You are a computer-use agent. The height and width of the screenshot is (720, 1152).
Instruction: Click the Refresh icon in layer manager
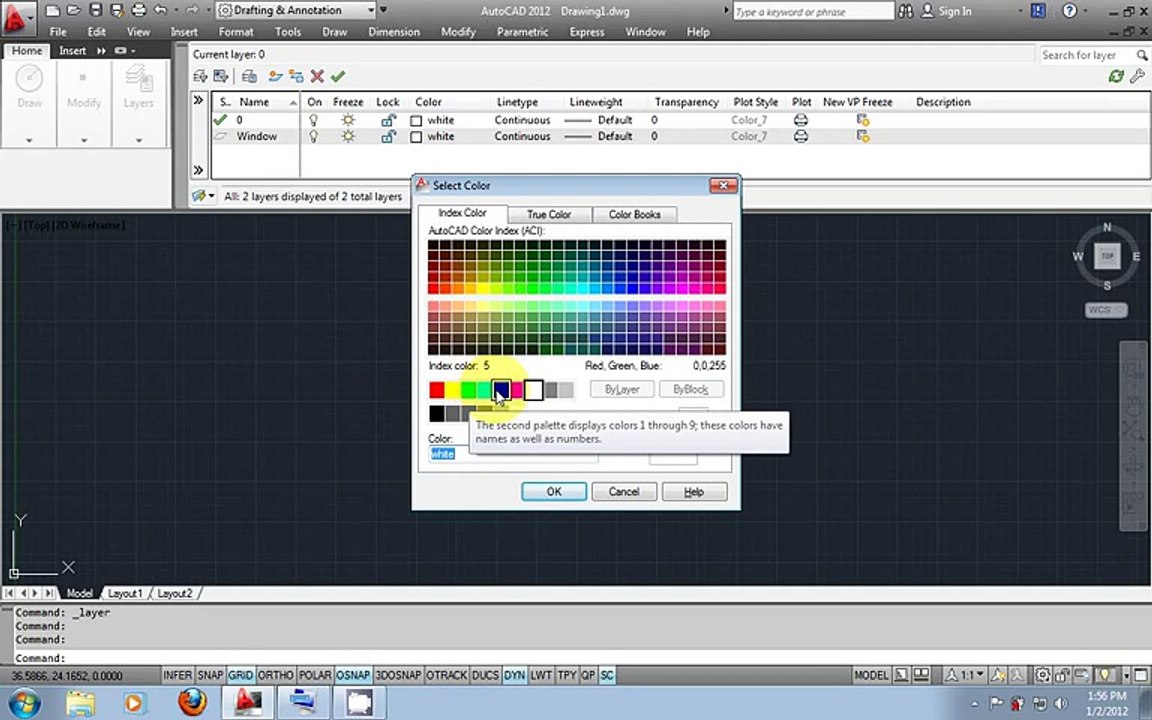[1116, 76]
